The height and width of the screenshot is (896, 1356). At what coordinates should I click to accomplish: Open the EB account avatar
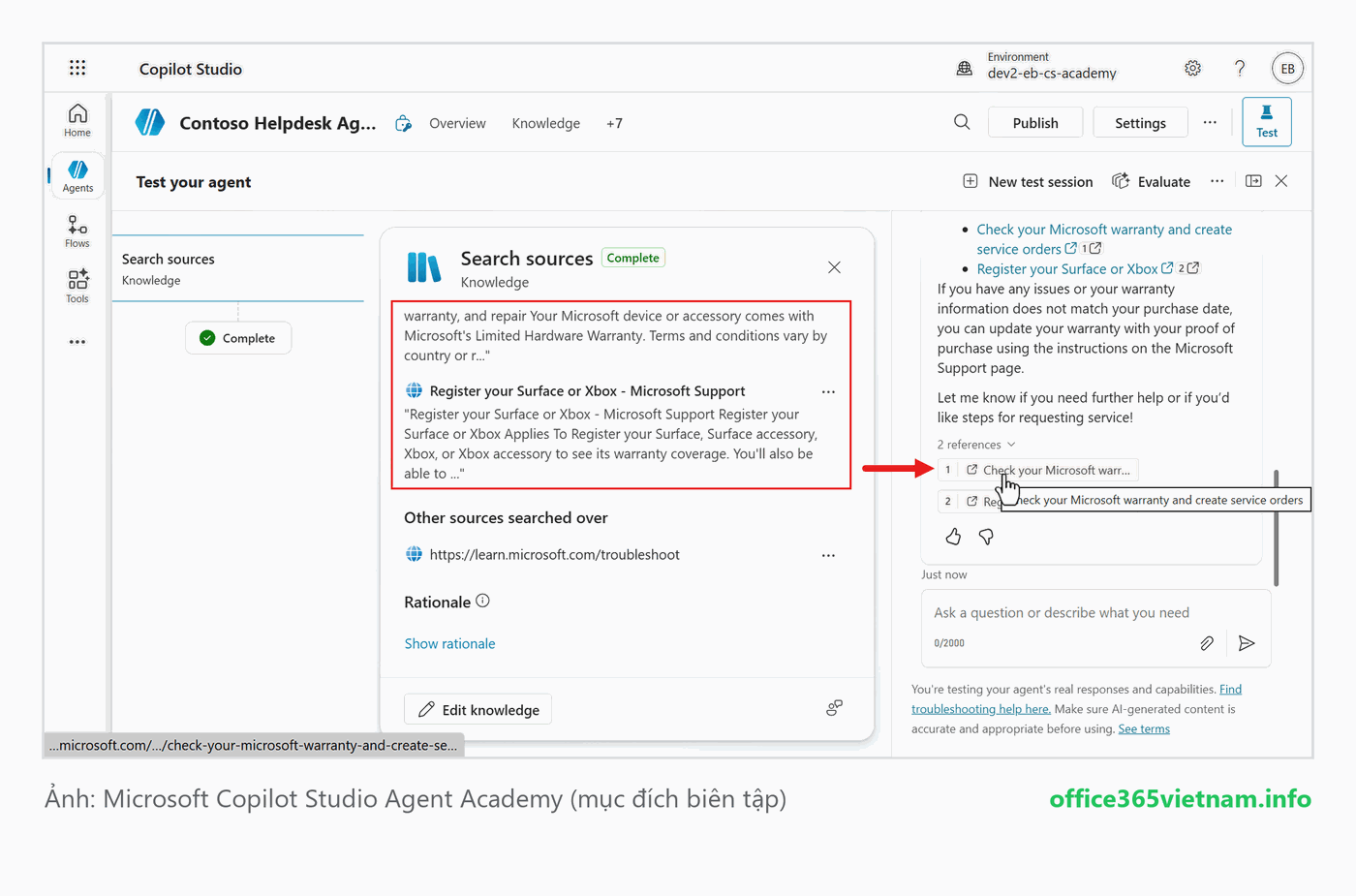click(x=1287, y=68)
